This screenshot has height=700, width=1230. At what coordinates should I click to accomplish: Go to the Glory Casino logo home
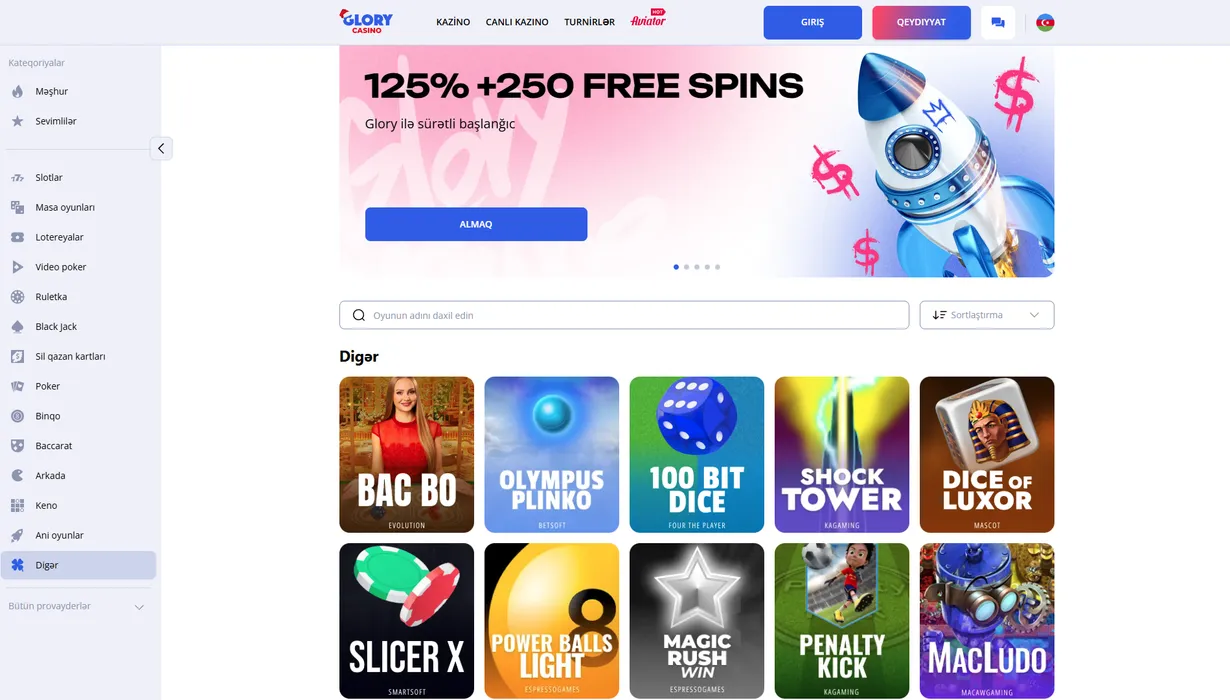pos(366,21)
